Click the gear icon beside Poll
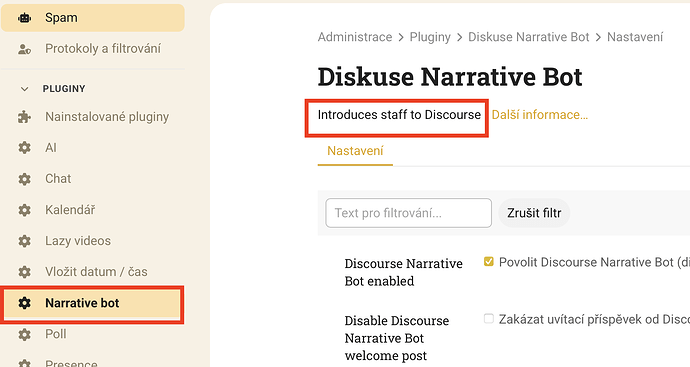The width and height of the screenshot is (690, 367). point(24,334)
